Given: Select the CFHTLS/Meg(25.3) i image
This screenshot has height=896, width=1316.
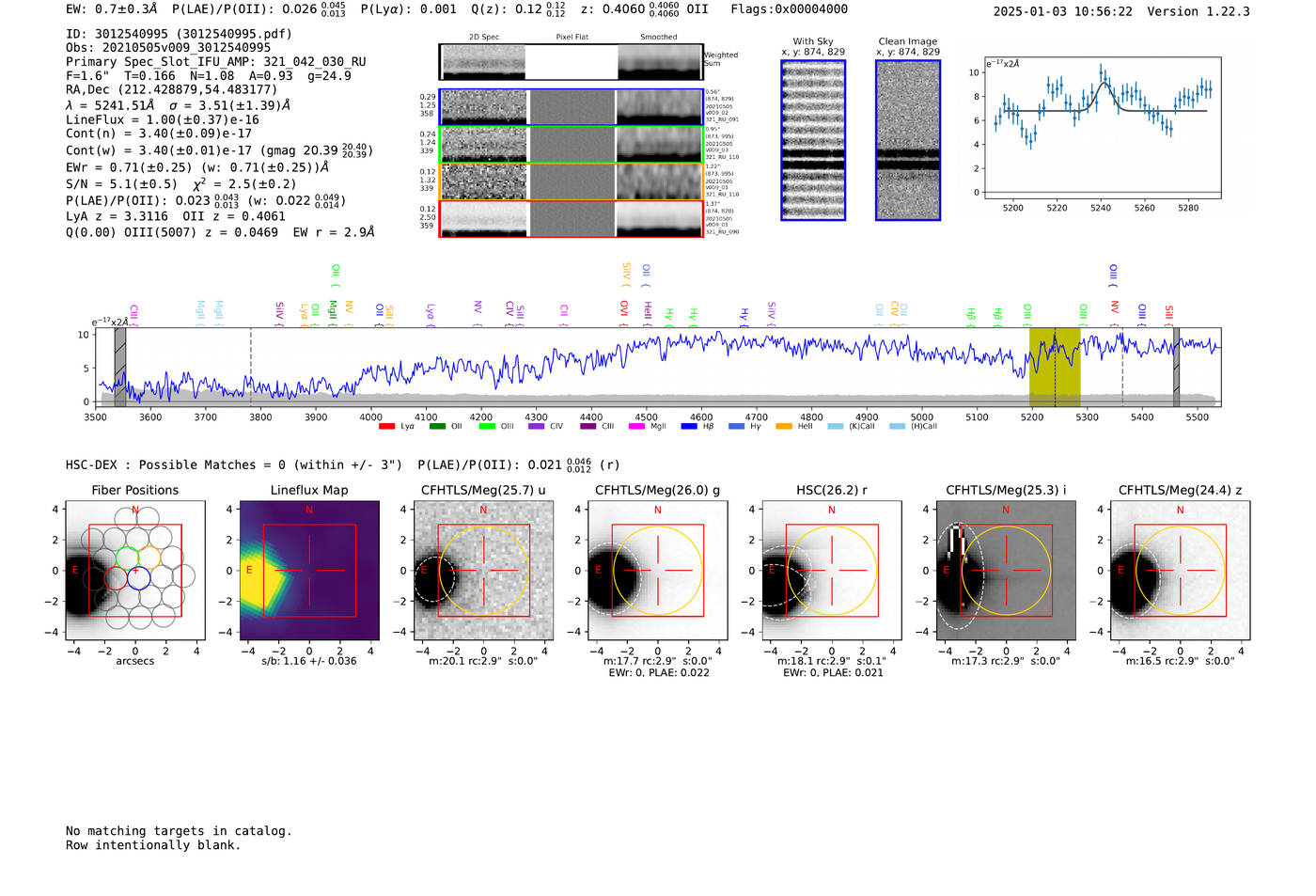Looking at the screenshot, I should coord(1006,571).
